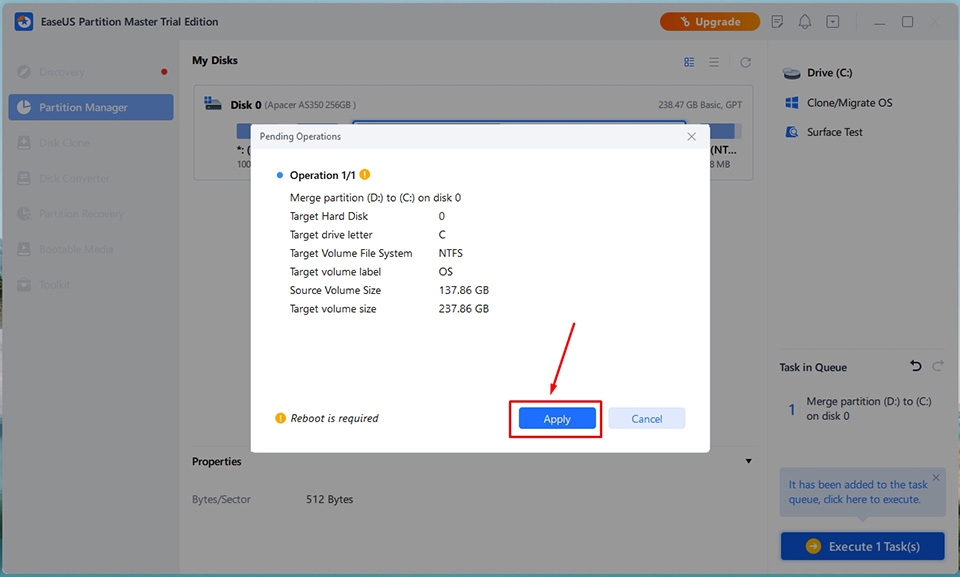The width and height of the screenshot is (960, 577).
Task: Collapse the Properties panel arrow
Action: 748,461
